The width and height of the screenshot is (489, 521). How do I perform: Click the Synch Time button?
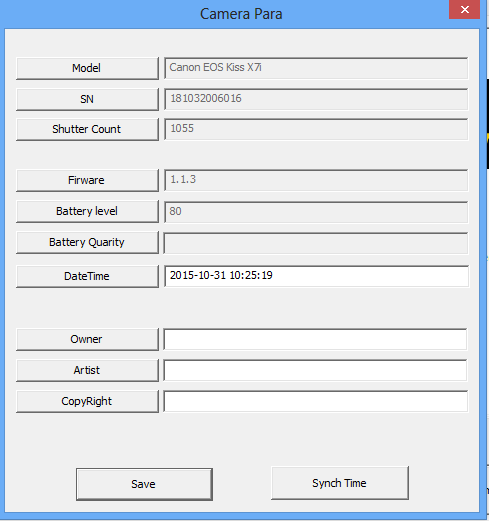coord(340,483)
